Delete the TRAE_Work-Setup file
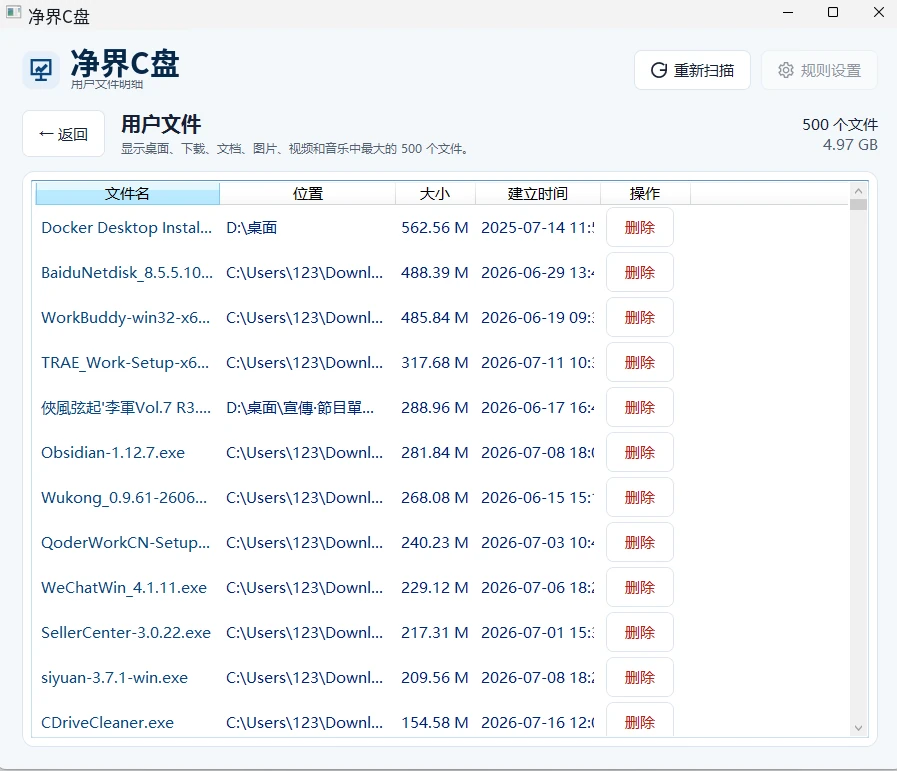Viewport: 897px width, 771px height. click(x=640, y=363)
